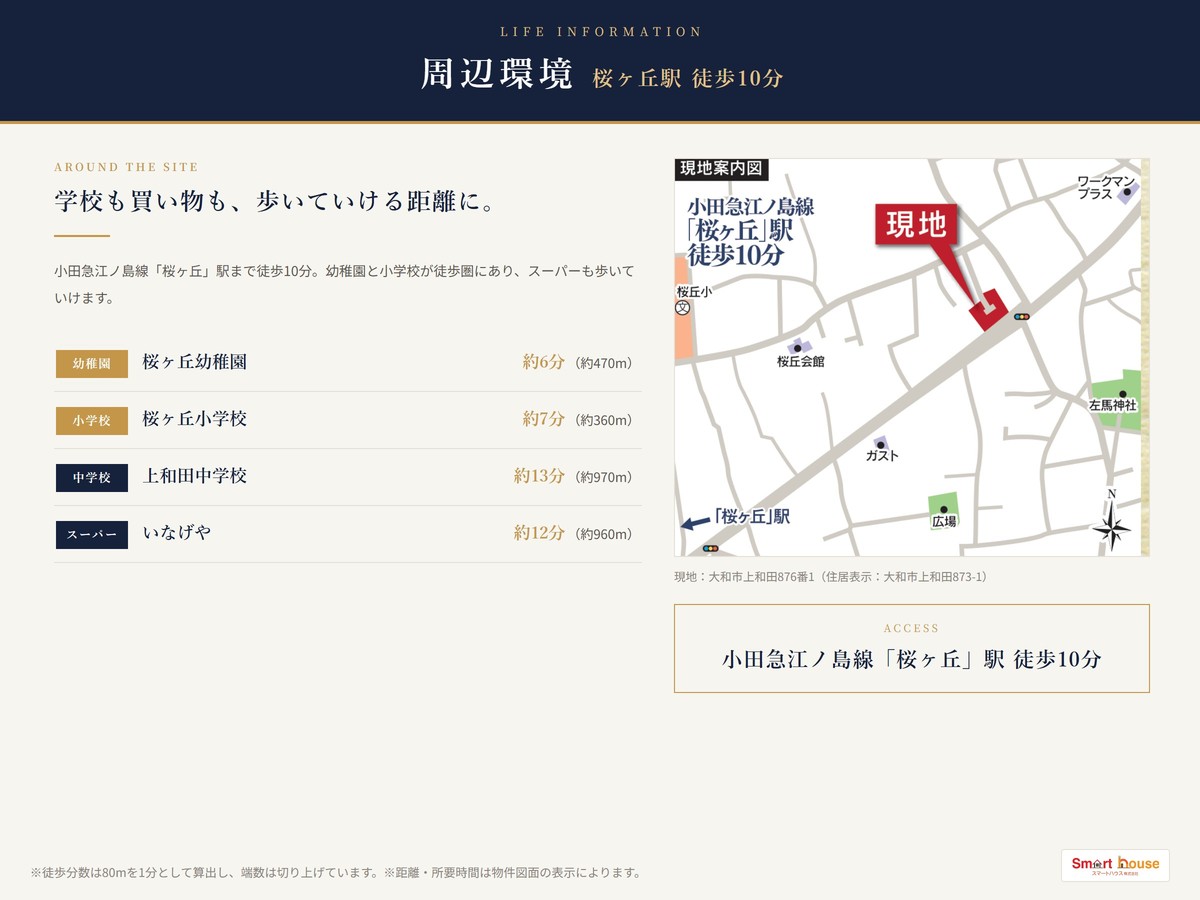Click the 桜ヶ丘駅 徒歩10分 header subtitle

pyautogui.click(x=687, y=79)
